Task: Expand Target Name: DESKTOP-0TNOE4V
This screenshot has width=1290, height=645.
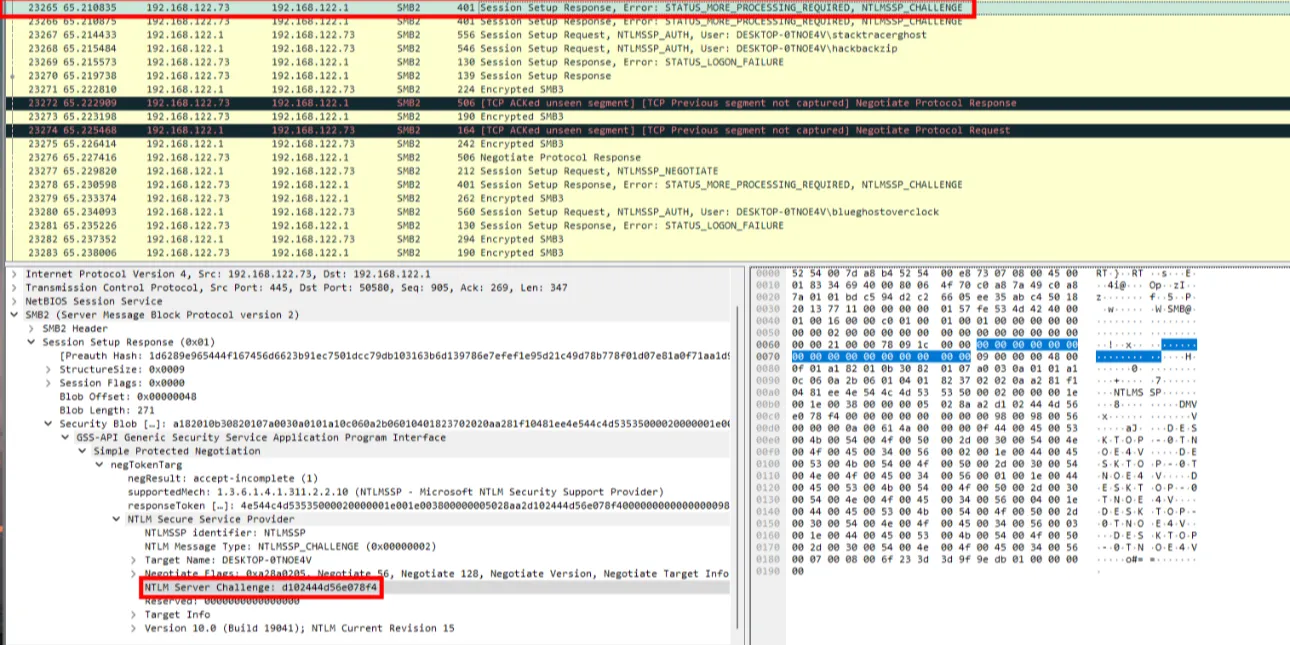Action: [135, 560]
